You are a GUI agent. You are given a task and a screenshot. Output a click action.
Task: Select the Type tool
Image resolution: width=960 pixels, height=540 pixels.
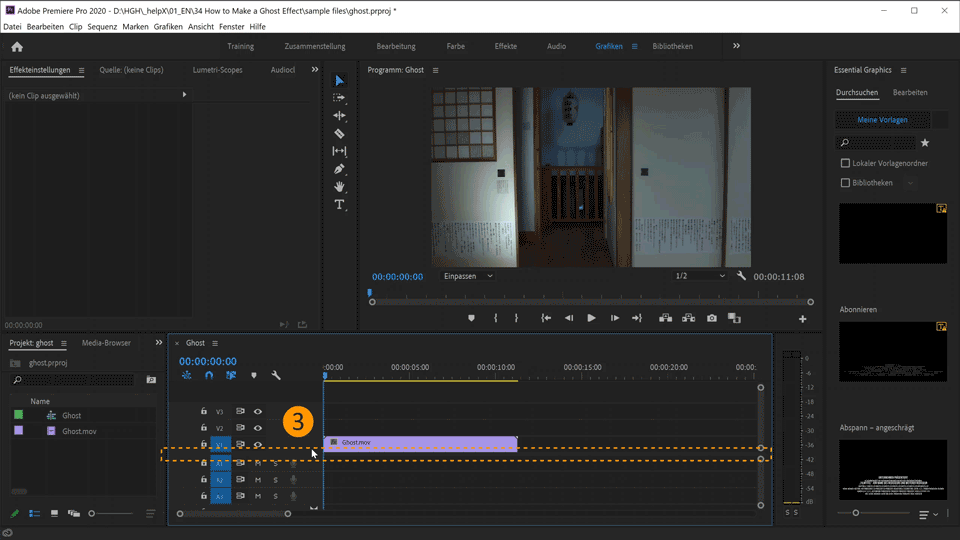click(339, 205)
